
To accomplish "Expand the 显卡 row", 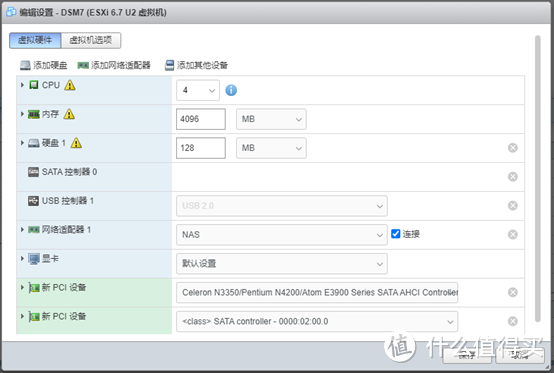I will [x=22, y=259].
